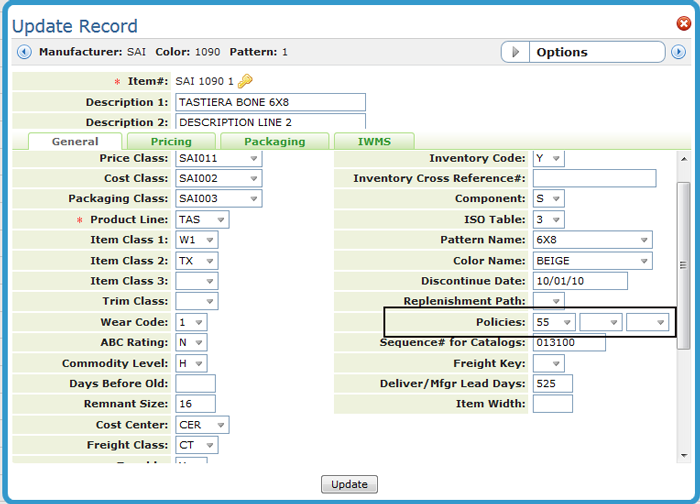Click the Description 1 text field
The width and height of the screenshot is (700, 504).
click(x=270, y=102)
